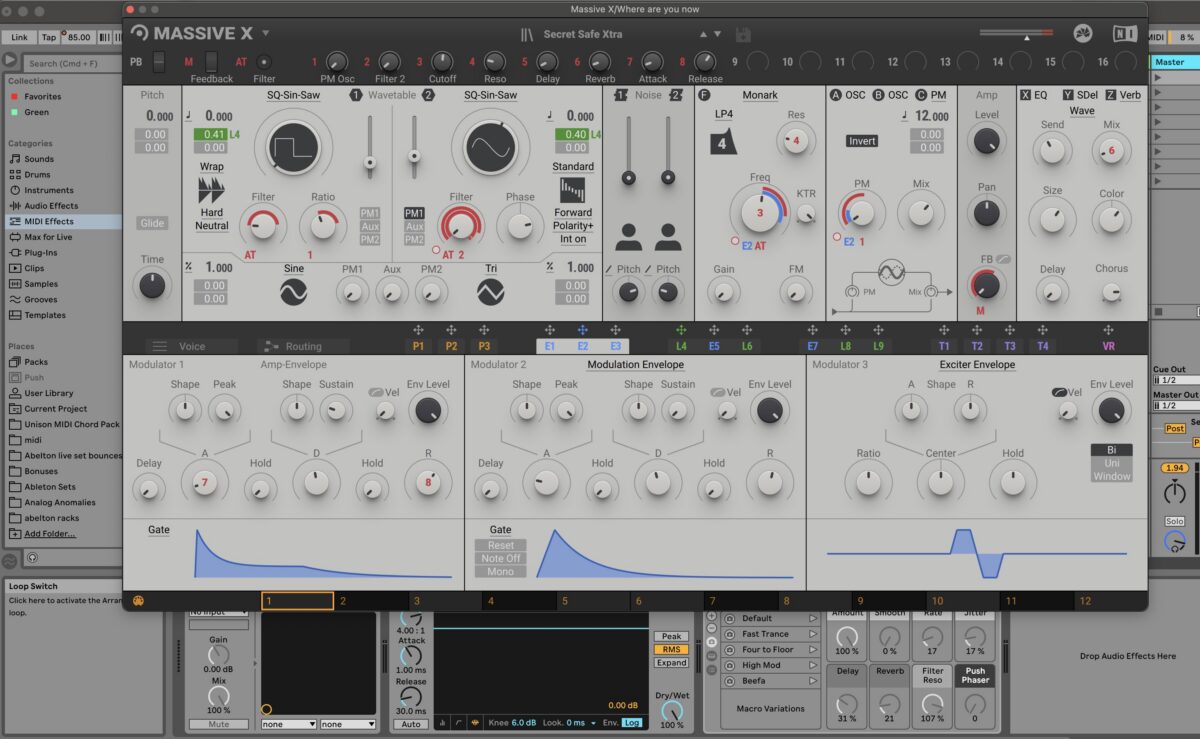Click the Sine wave insert oscillator icon

(293, 291)
